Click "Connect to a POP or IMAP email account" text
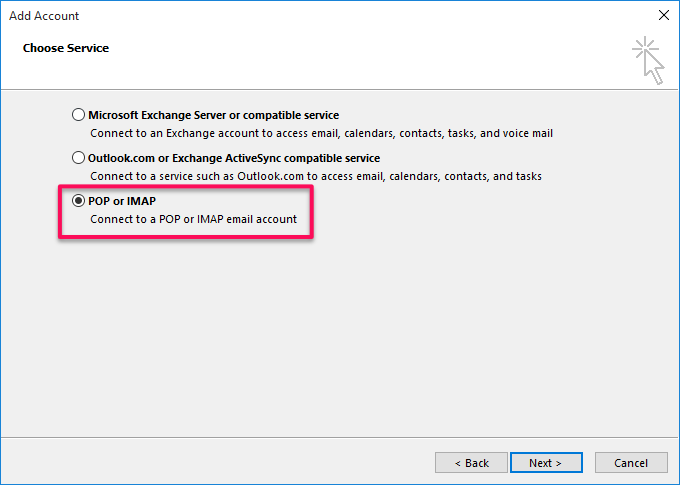The image size is (680, 485). pyautogui.click(x=193, y=219)
